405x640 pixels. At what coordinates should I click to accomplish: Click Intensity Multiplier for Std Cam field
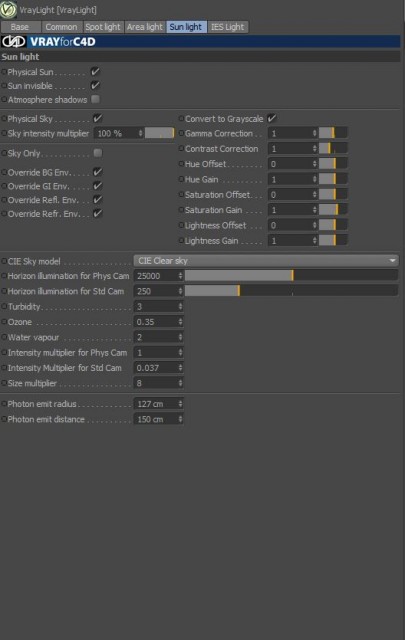coord(156,368)
